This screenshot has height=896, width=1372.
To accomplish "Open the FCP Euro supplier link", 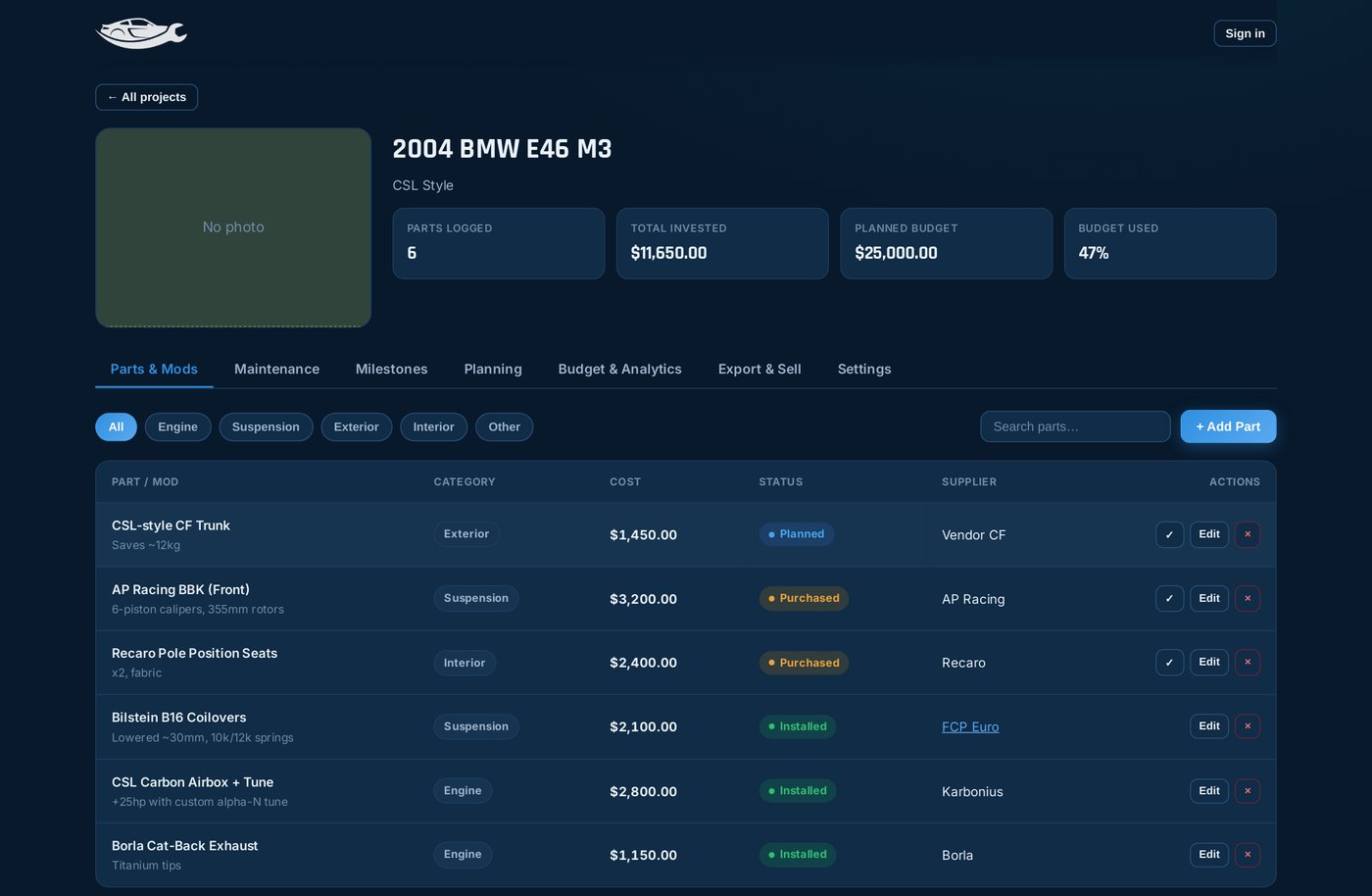I will (x=970, y=726).
